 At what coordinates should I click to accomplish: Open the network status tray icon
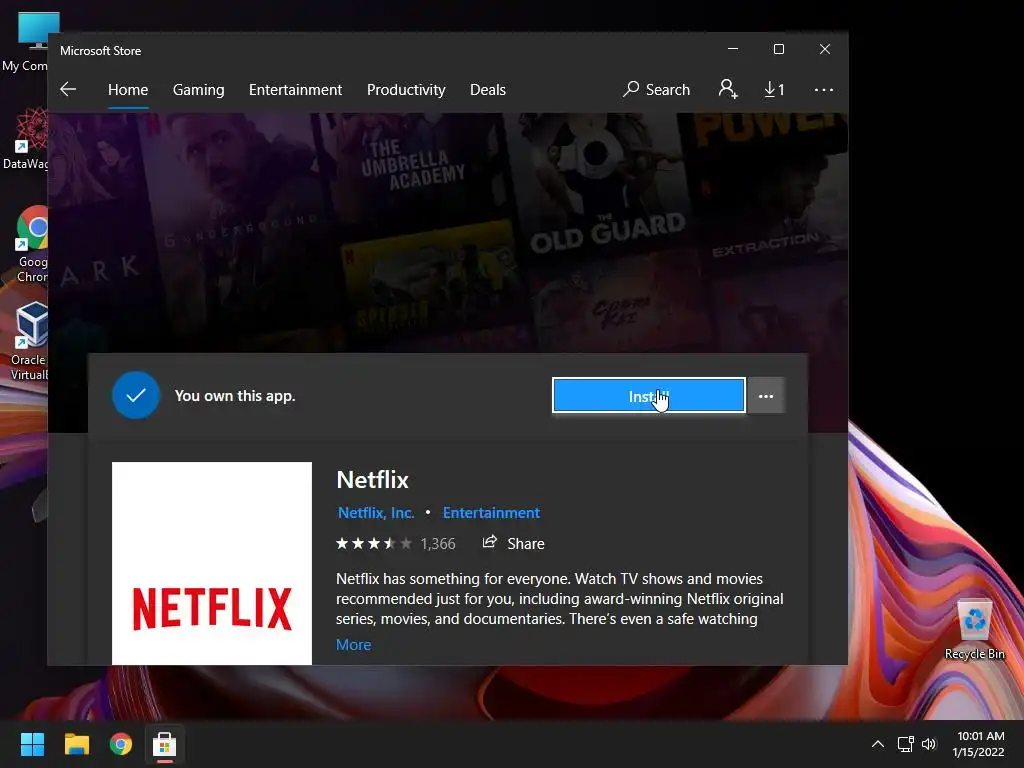(905, 744)
